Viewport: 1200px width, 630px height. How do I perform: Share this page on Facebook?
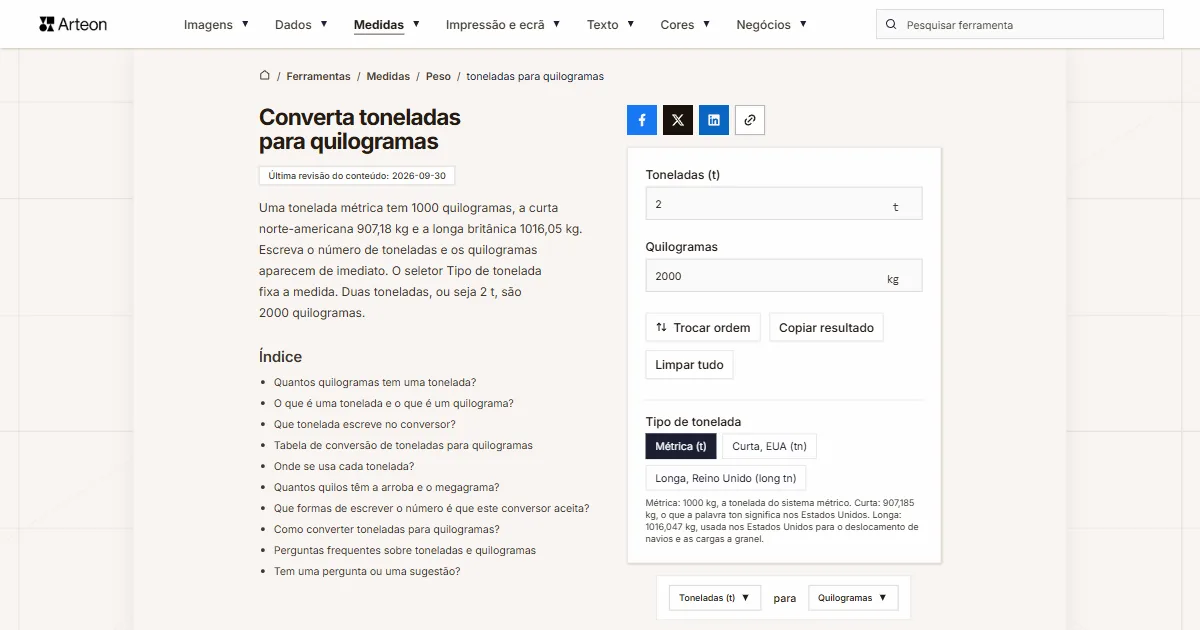coord(642,120)
